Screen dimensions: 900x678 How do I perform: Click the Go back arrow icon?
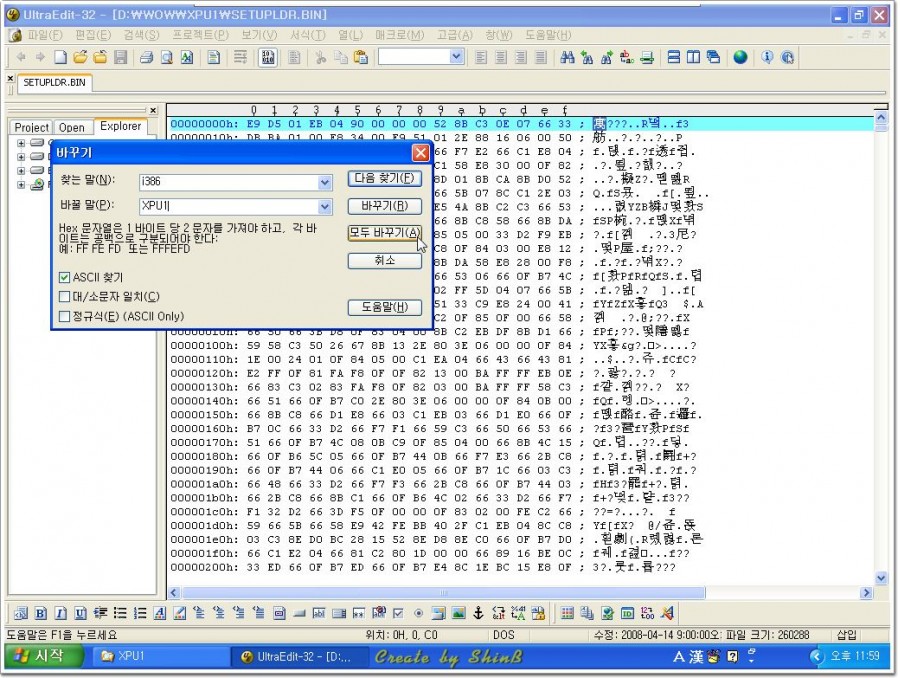pyautogui.click(x=21, y=57)
